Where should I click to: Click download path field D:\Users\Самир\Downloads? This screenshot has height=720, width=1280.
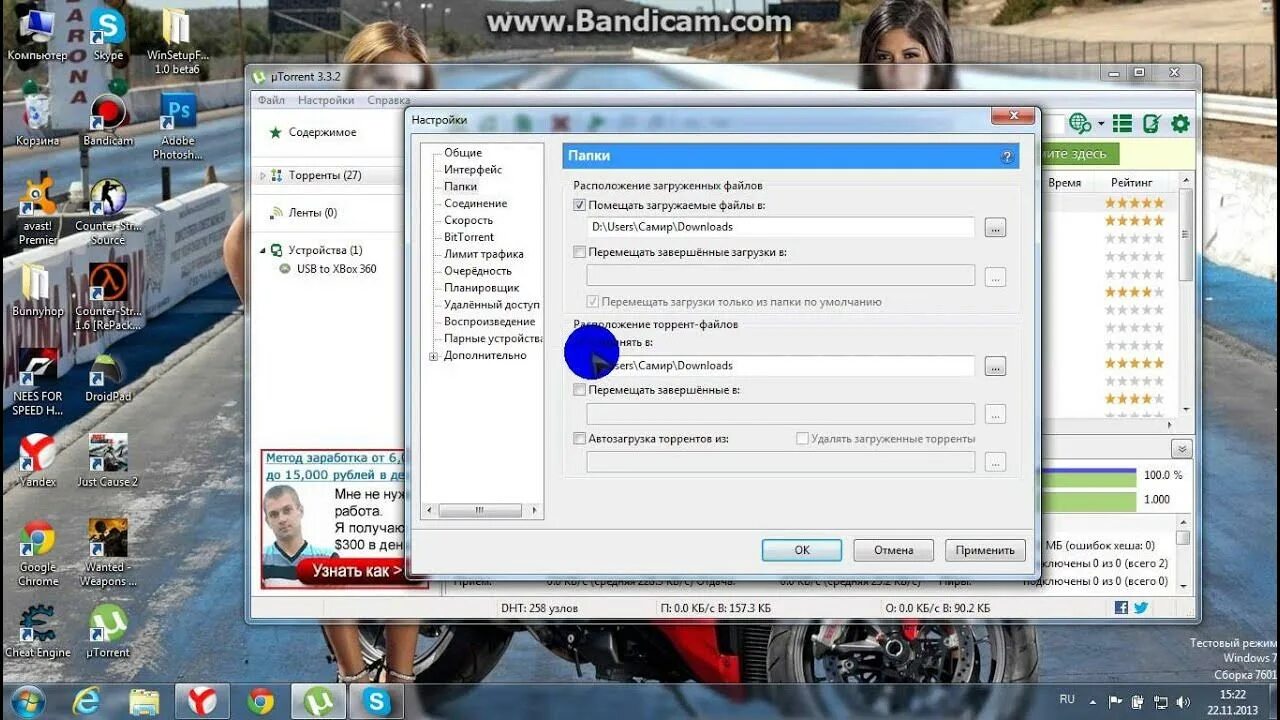(780, 227)
